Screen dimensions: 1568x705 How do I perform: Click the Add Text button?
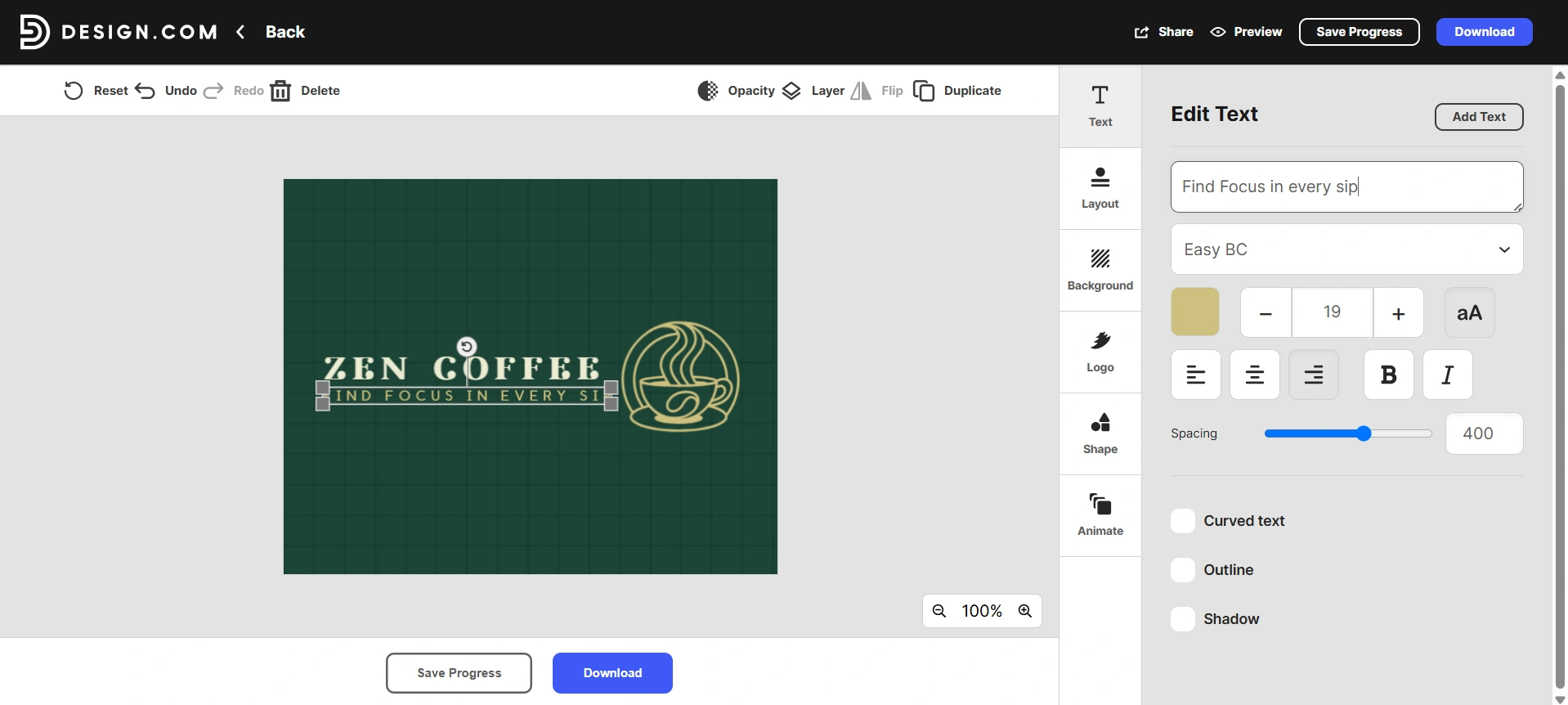1479,117
